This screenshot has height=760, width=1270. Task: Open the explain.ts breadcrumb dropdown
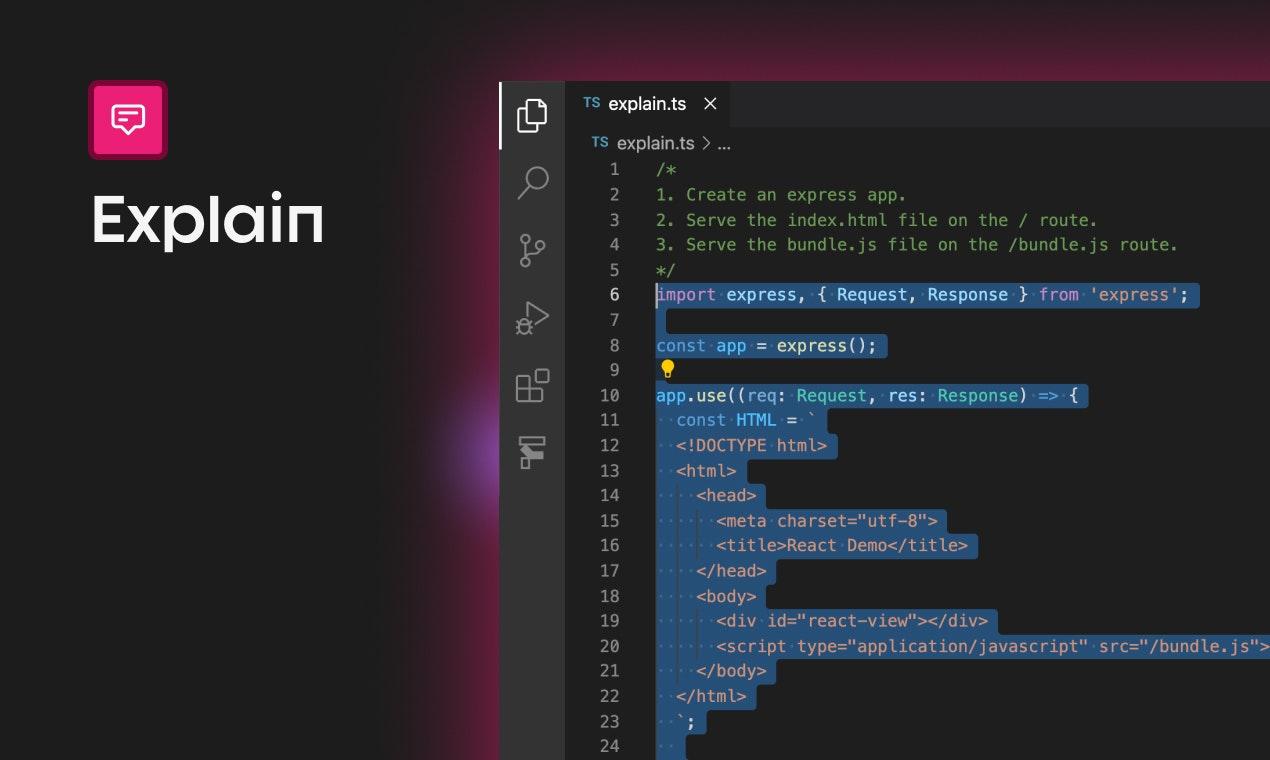[655, 143]
